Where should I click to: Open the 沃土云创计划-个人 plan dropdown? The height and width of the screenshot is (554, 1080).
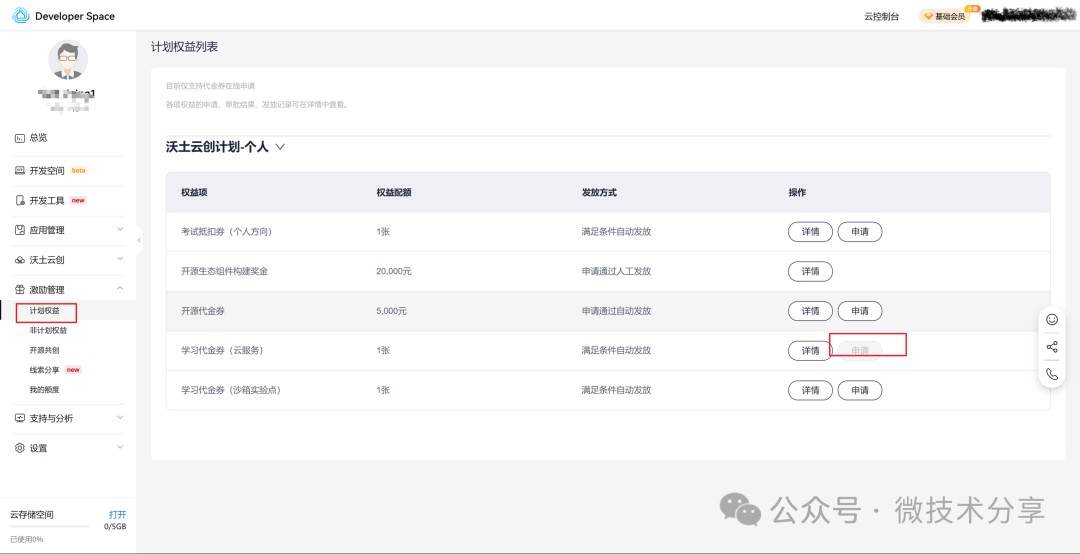[280, 147]
